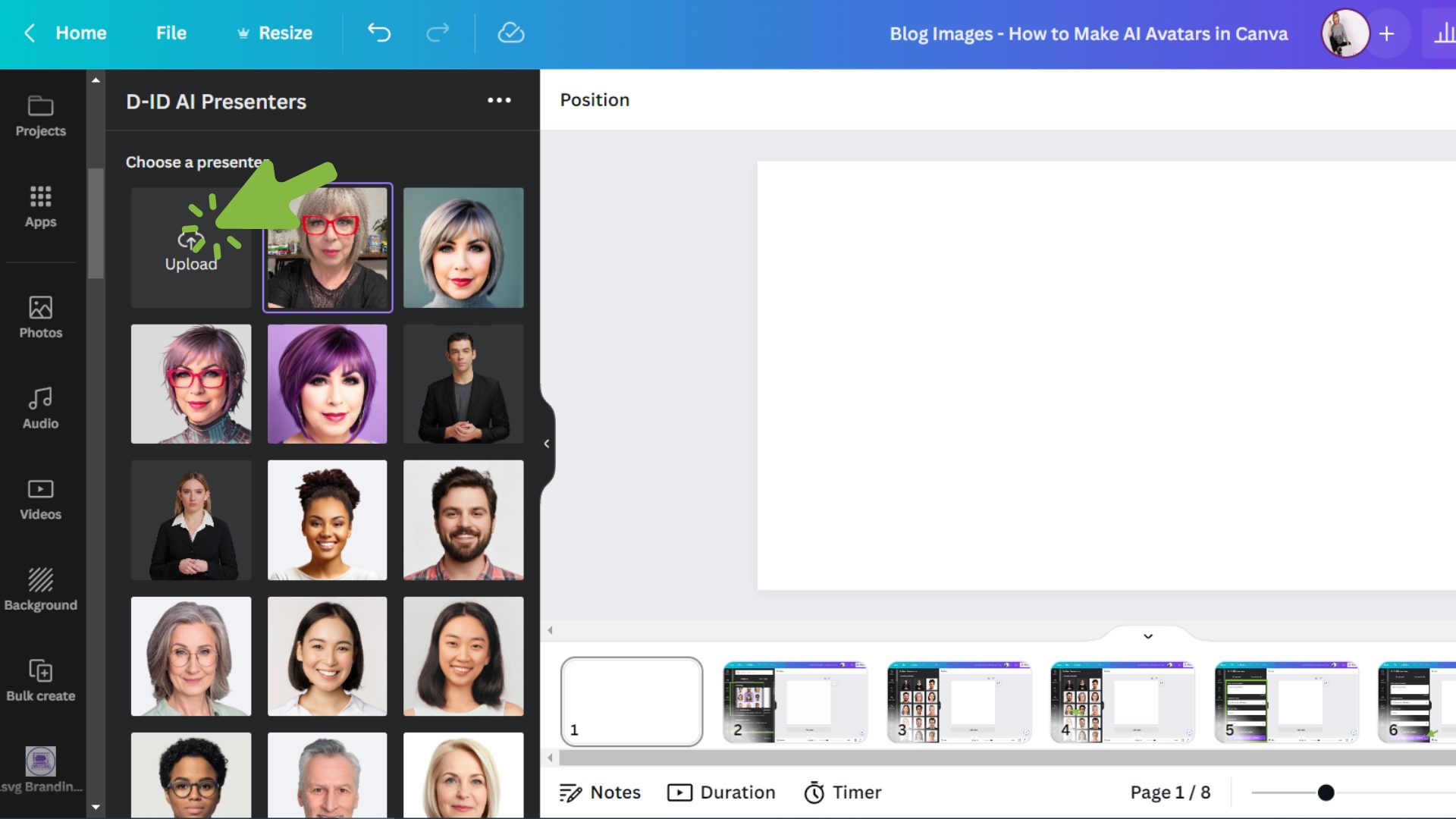Click the cloud save status icon
The height and width of the screenshot is (819, 1456).
(510, 33)
